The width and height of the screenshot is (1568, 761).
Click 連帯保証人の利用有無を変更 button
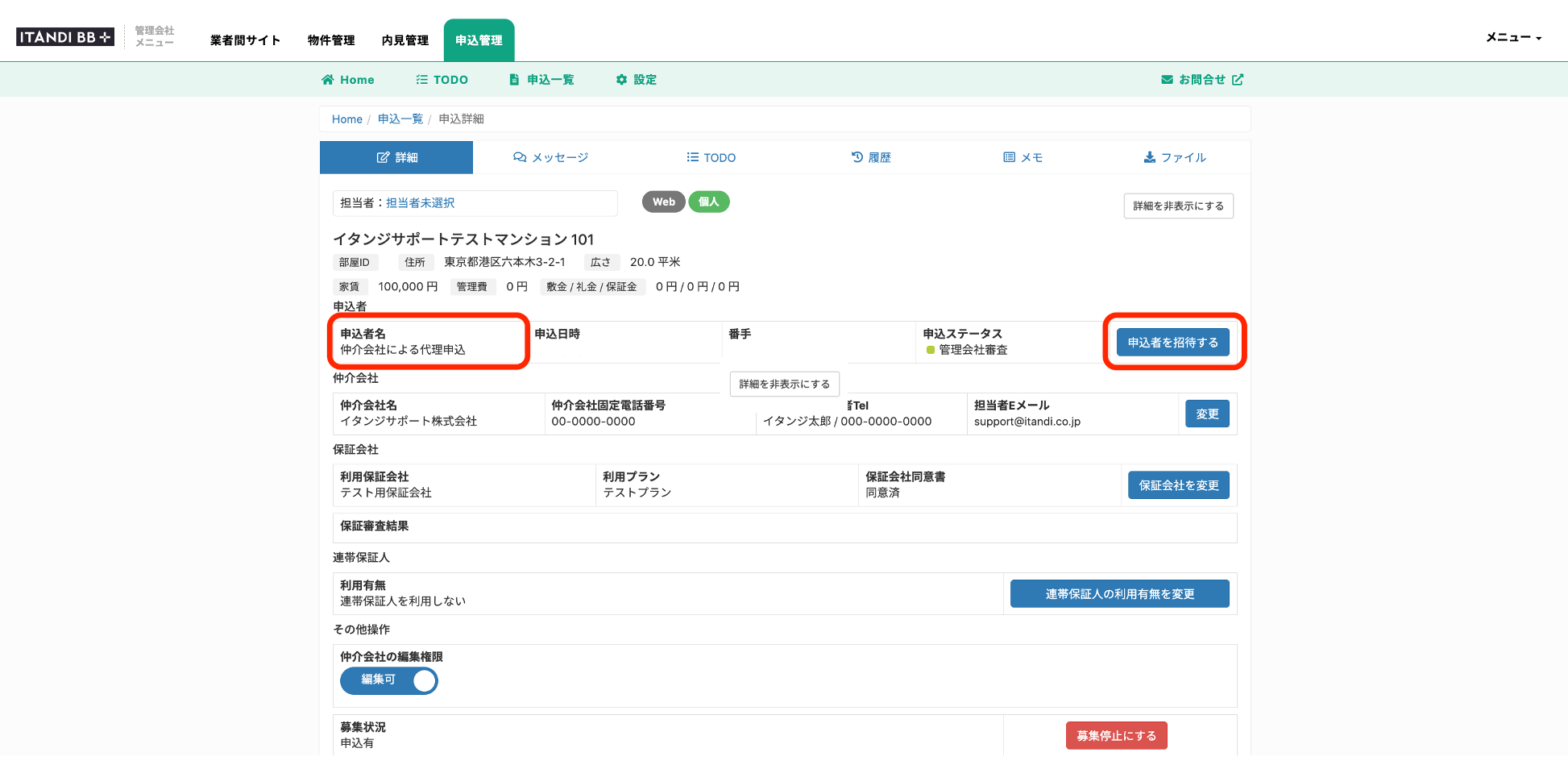coord(1119,594)
